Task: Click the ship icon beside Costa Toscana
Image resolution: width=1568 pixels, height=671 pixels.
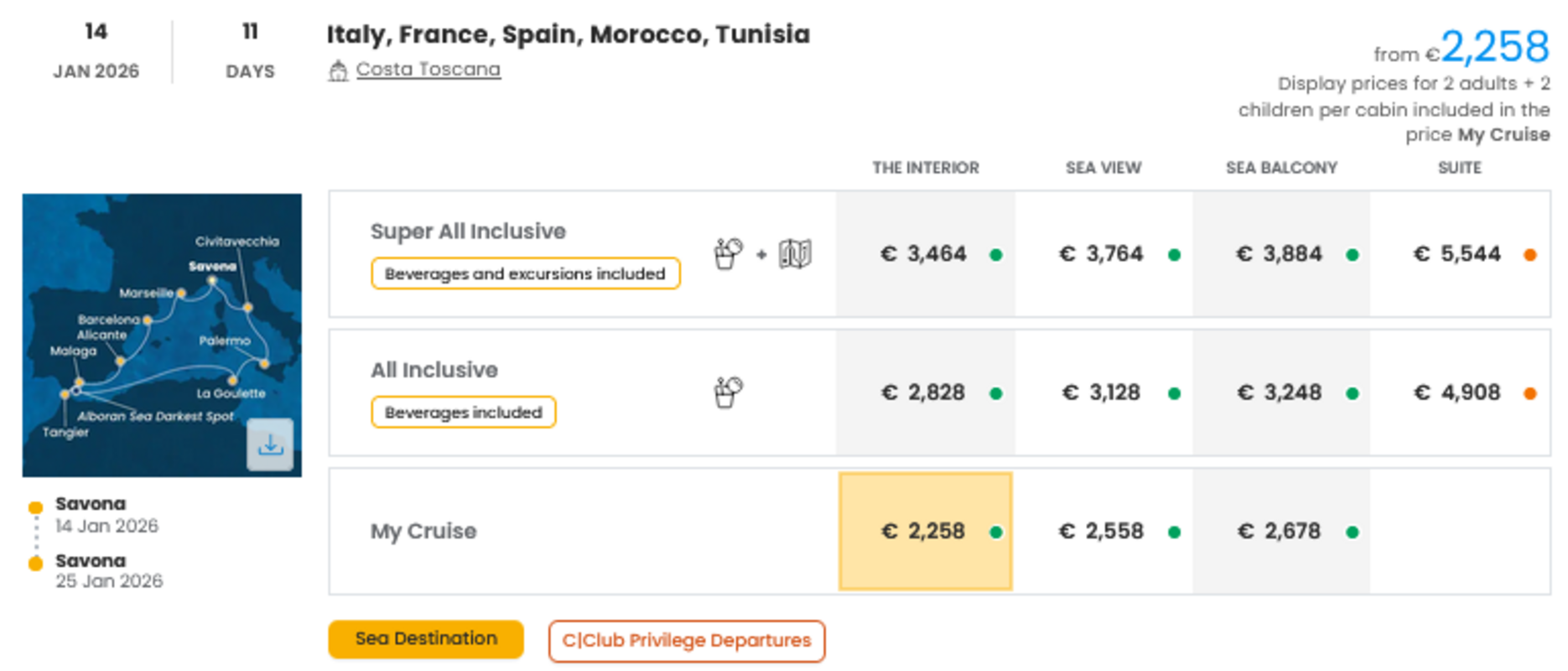Action: click(x=338, y=70)
